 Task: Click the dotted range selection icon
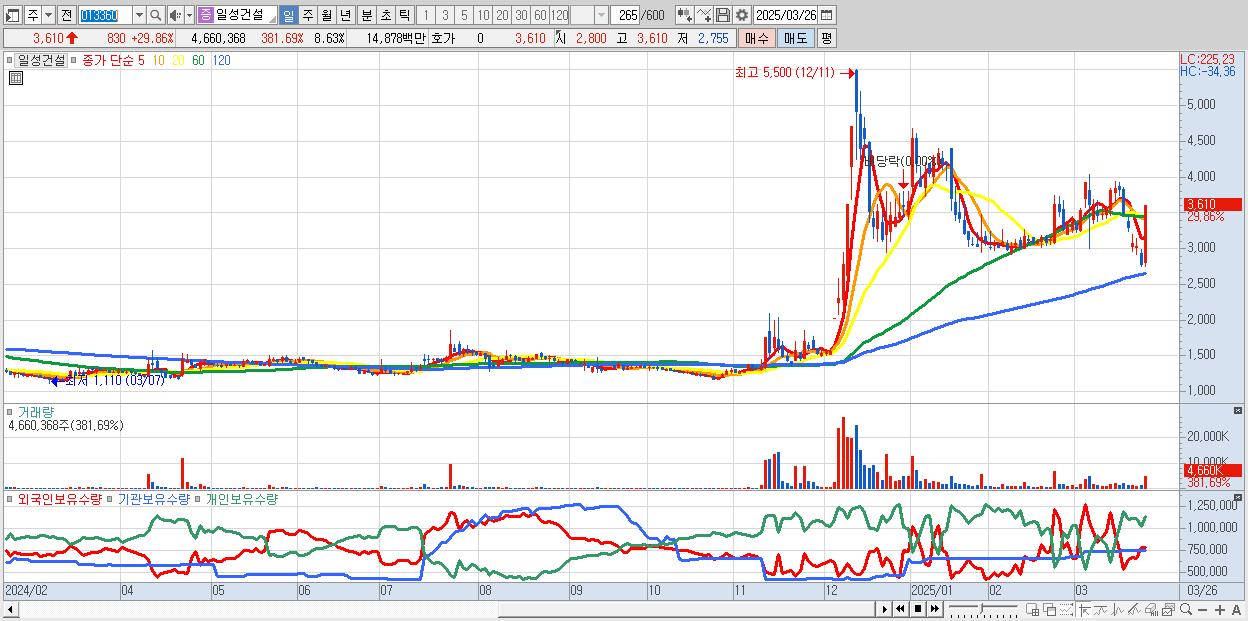[x=1067, y=609]
